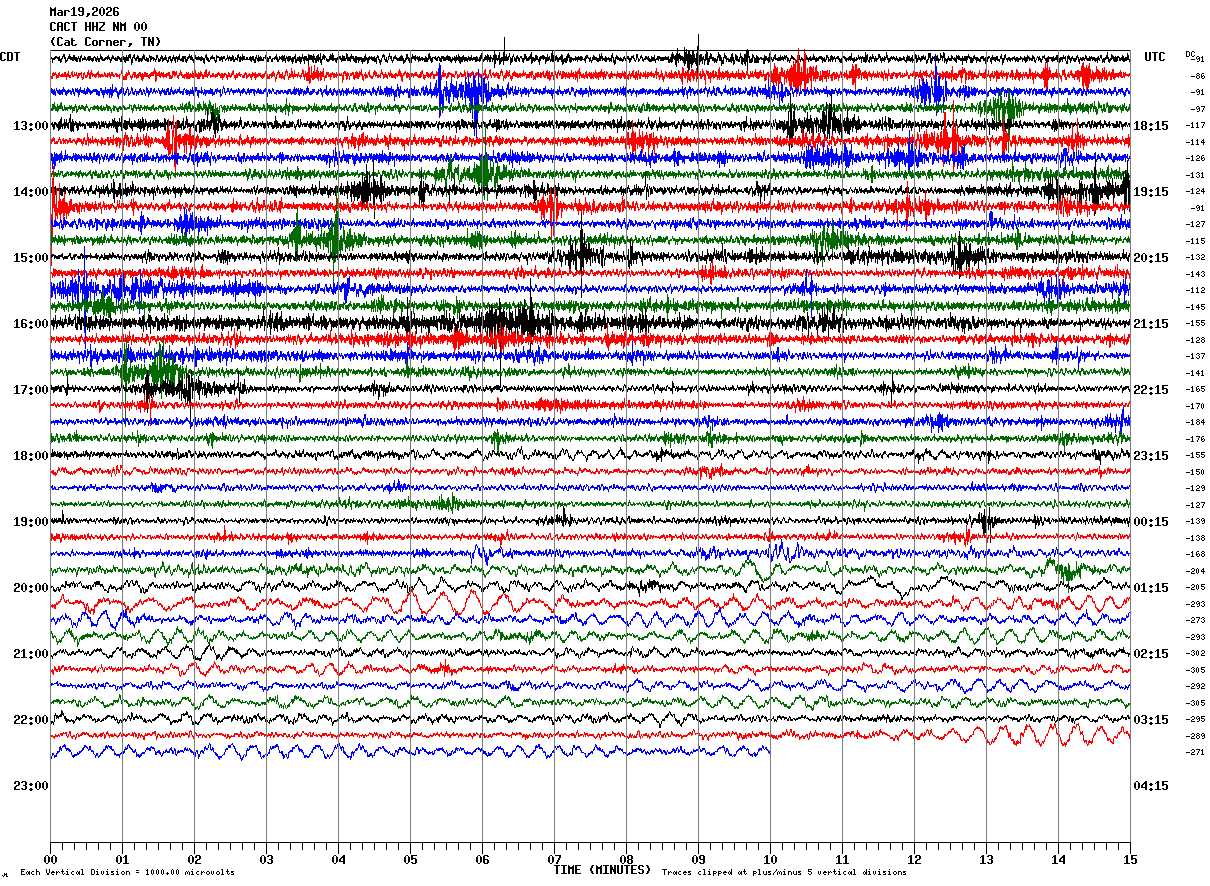Image resolution: width=1210 pixels, height=886 pixels.
Task: Click the DC offset value -165
Action: (x=1196, y=390)
